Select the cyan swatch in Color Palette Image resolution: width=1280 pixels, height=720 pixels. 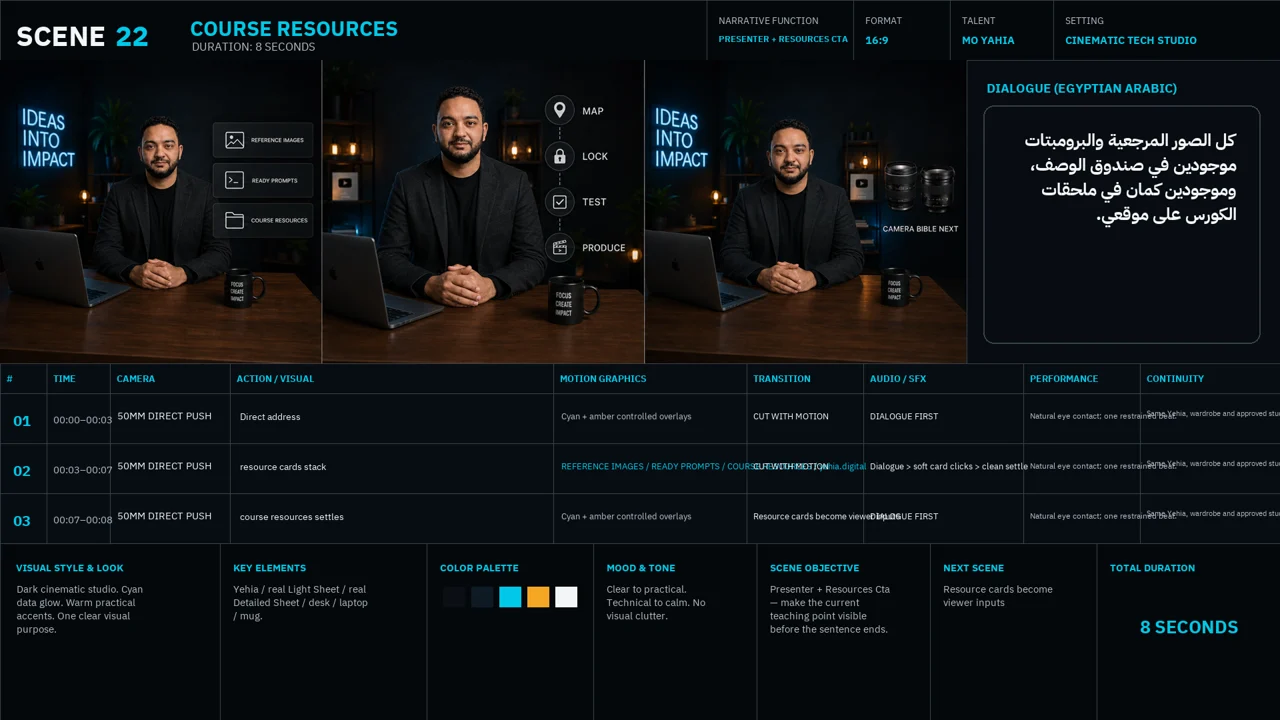(x=510, y=597)
